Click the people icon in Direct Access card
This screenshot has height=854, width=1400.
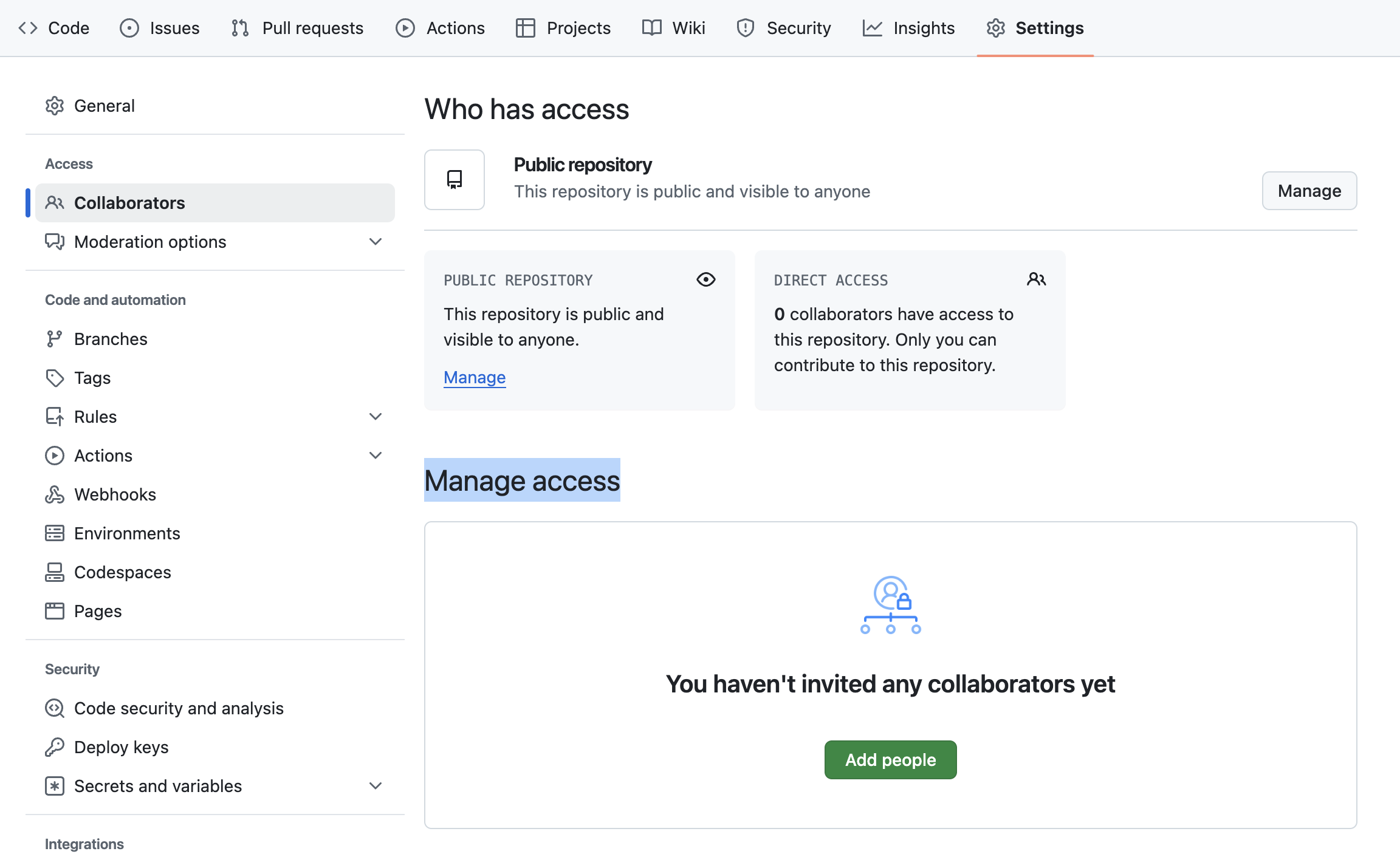1036,279
